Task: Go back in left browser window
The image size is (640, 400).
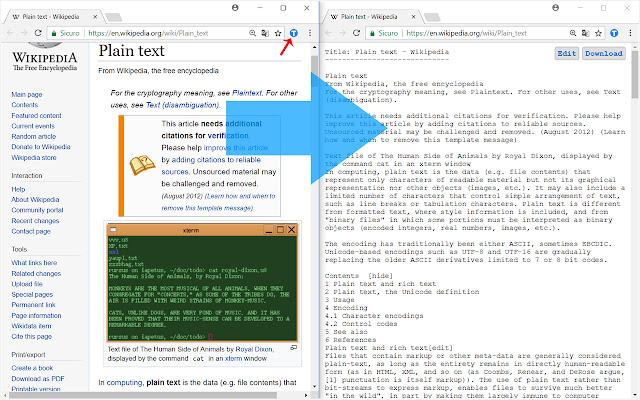Action: pyautogui.click(x=10, y=33)
